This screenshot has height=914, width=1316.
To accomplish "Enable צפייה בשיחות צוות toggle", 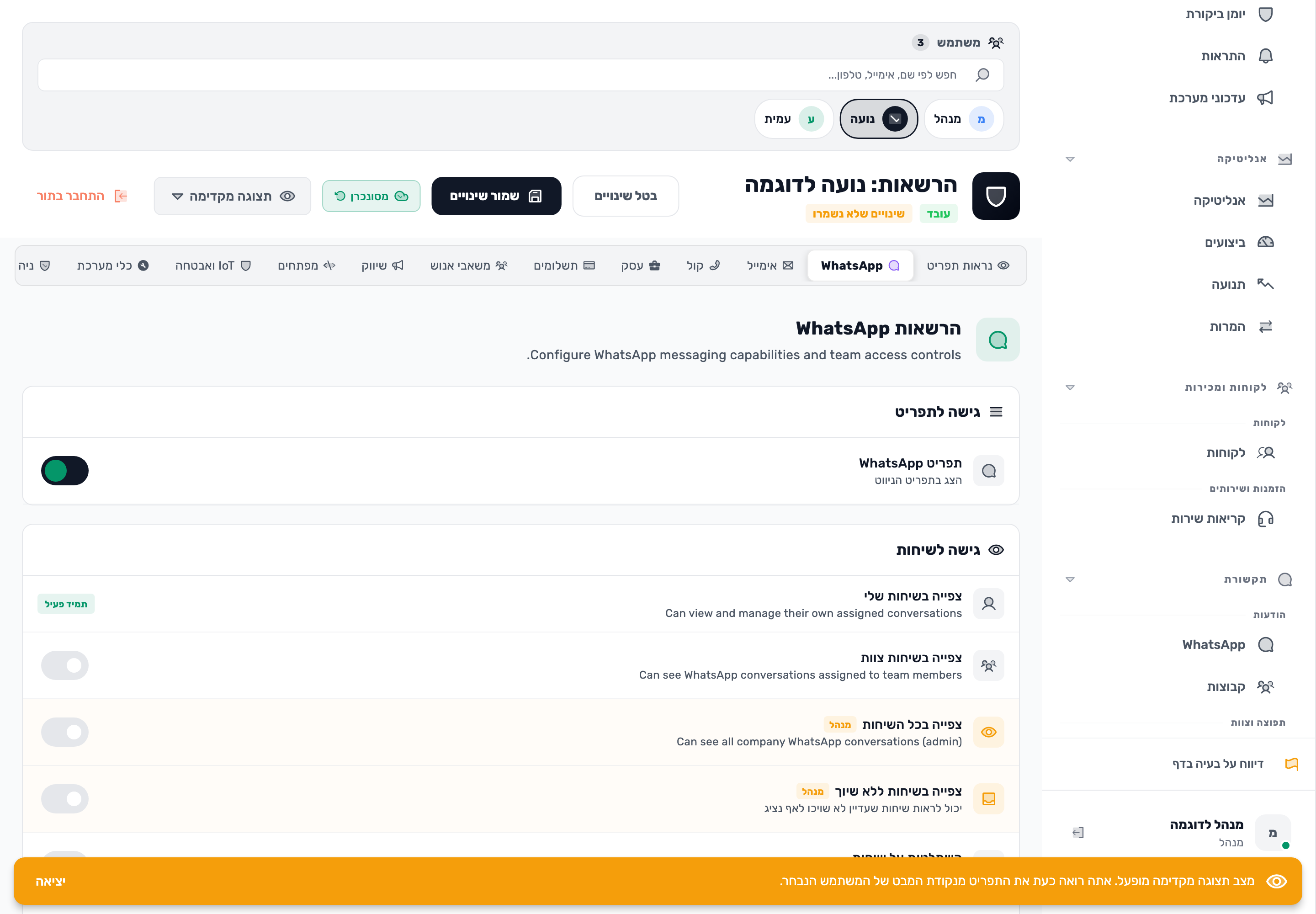I will pyautogui.click(x=65, y=665).
